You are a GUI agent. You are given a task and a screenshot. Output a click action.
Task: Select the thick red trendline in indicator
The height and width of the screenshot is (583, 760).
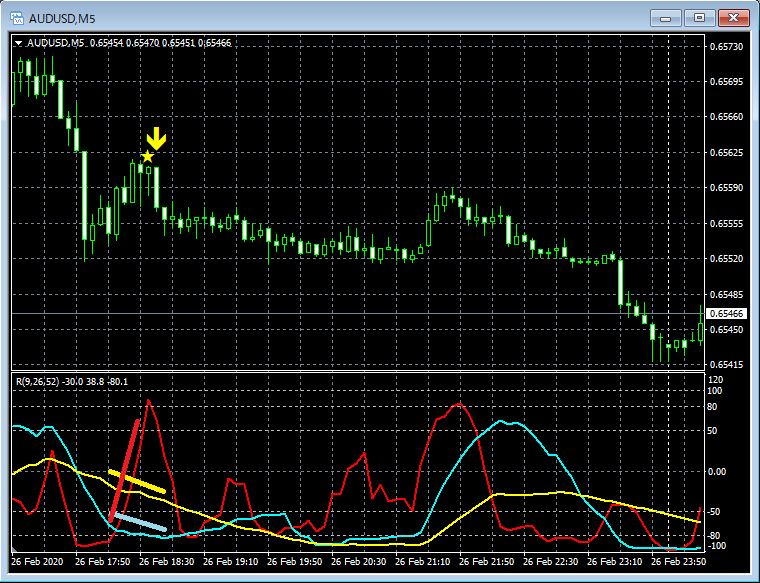click(125, 470)
